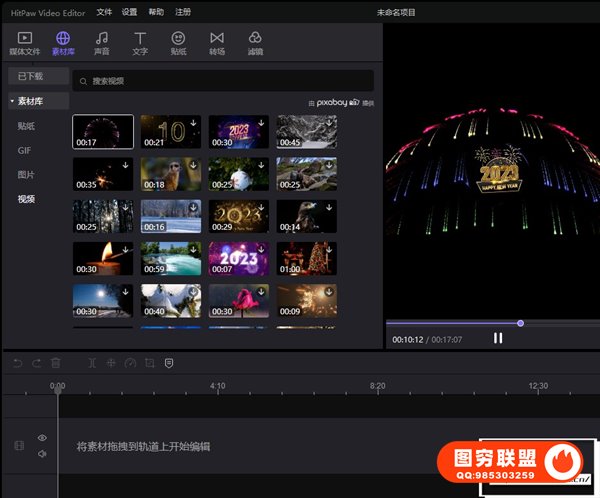
Task: Open the 滤镜 filters panel
Action: (x=255, y=42)
